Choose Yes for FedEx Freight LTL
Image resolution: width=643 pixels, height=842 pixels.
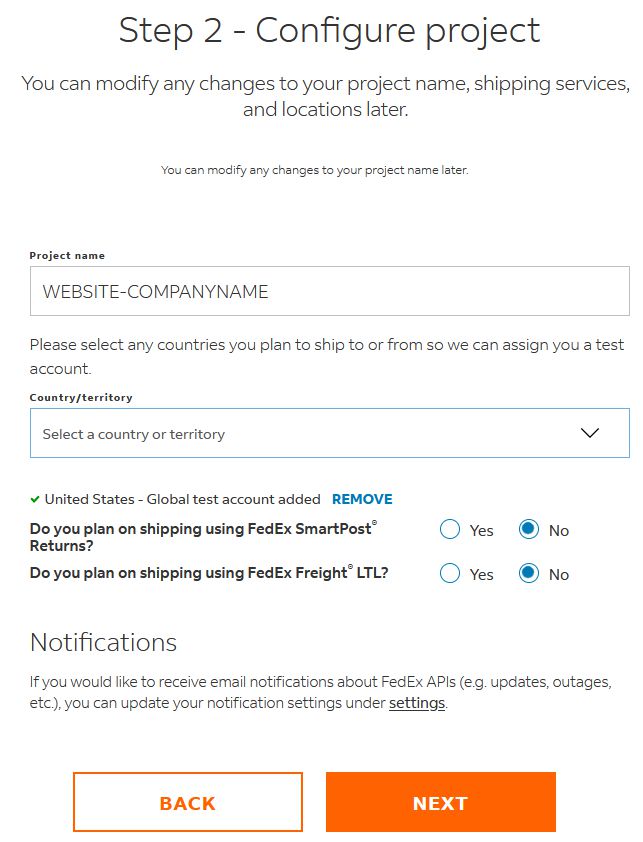click(450, 574)
